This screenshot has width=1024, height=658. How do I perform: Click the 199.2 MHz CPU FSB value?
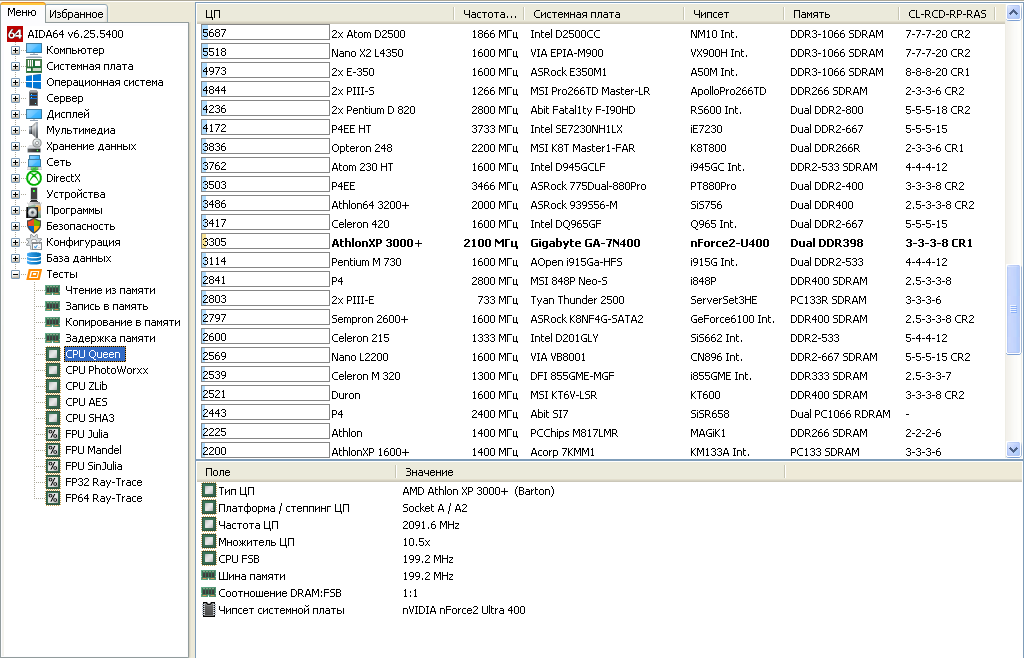pyautogui.click(x=428, y=559)
